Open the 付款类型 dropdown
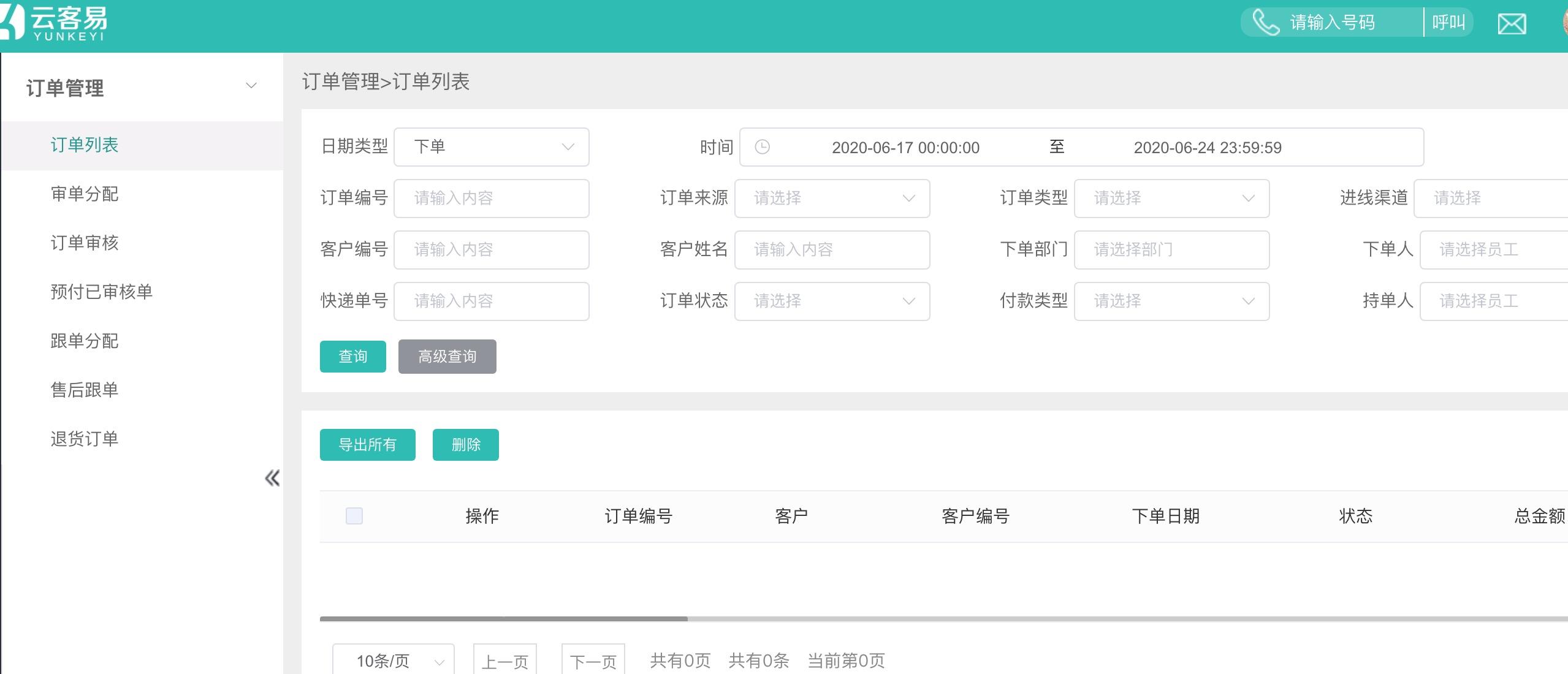The image size is (1568, 674). coord(1171,301)
